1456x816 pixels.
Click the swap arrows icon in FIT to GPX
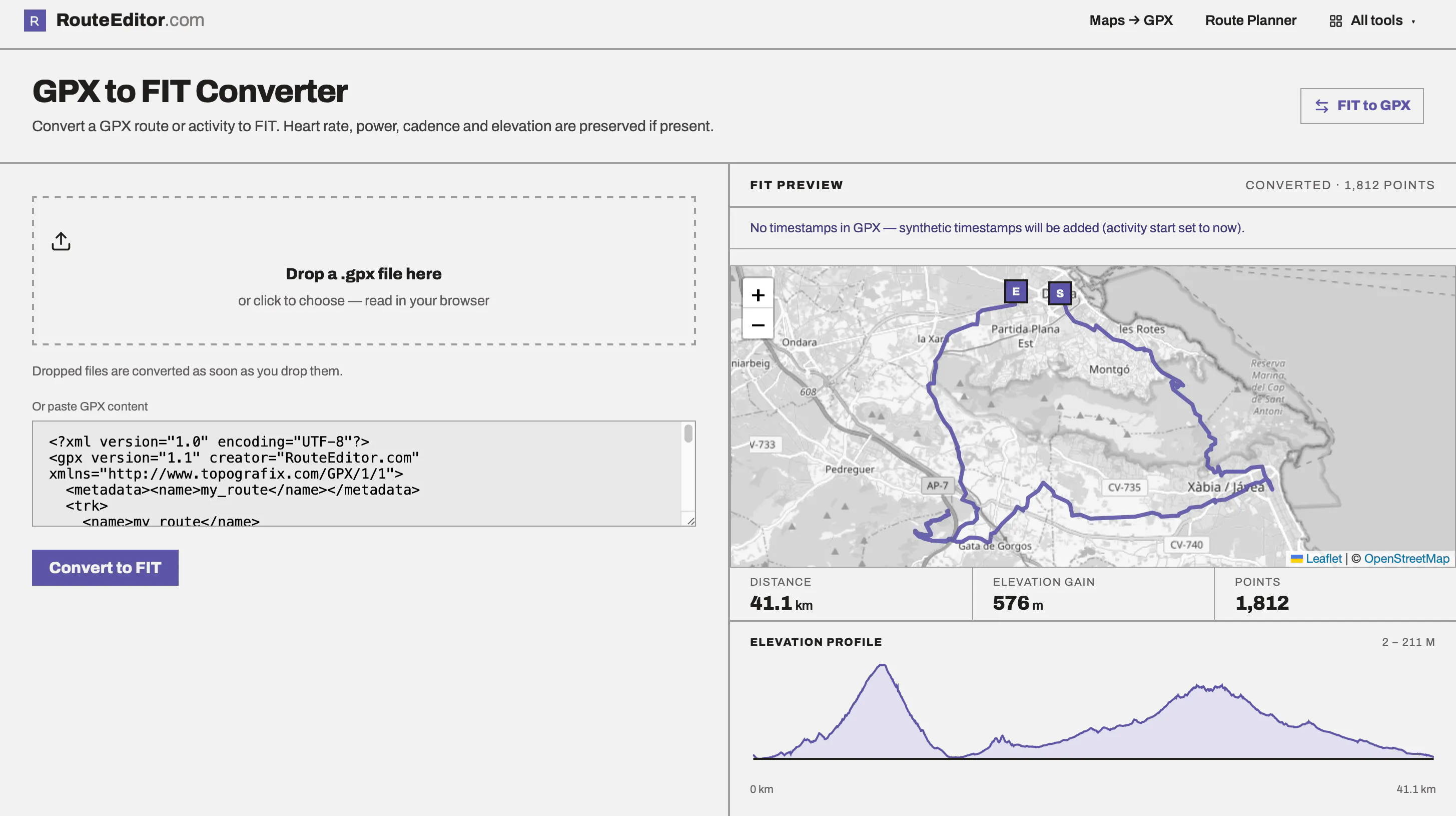coord(1321,106)
